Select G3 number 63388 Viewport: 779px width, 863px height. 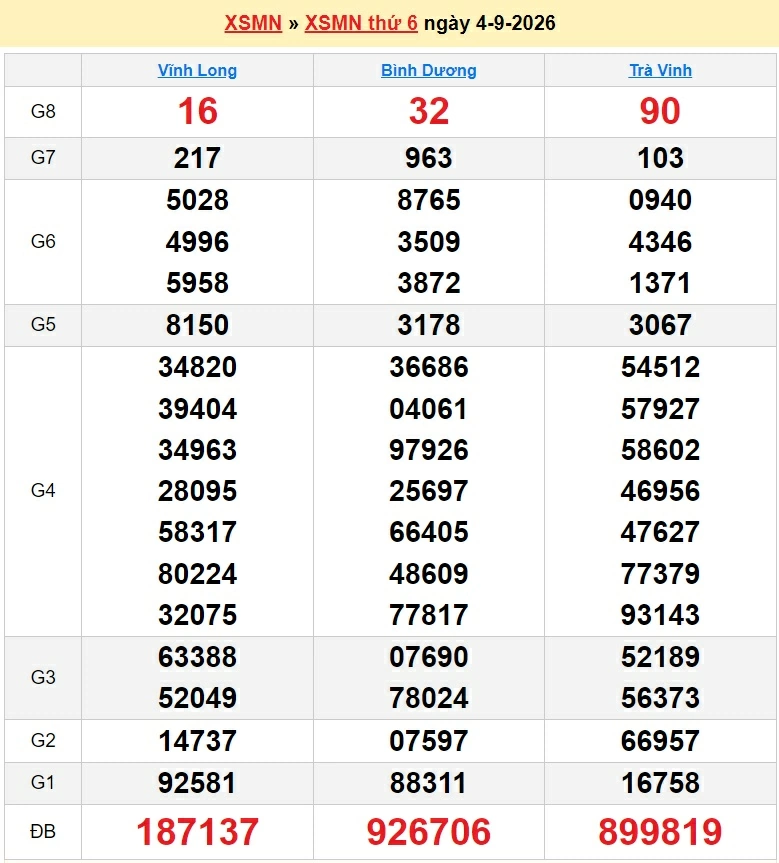click(198, 657)
